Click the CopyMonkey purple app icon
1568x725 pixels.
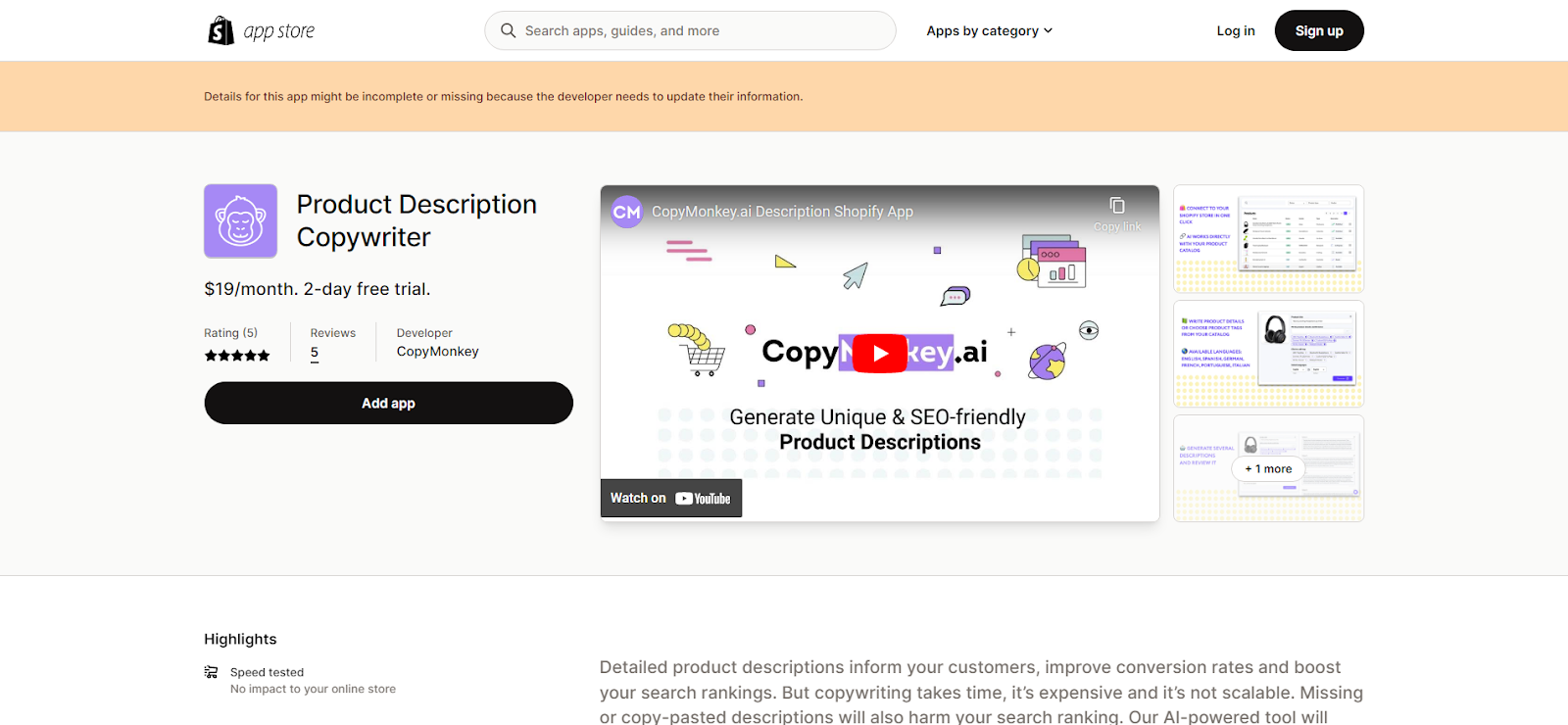point(240,221)
